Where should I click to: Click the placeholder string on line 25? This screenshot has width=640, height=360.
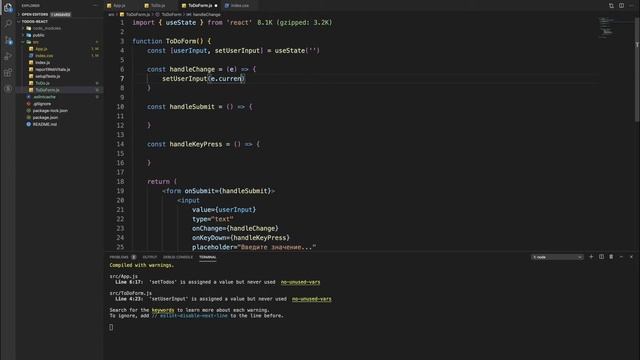pyautogui.click(x=276, y=247)
